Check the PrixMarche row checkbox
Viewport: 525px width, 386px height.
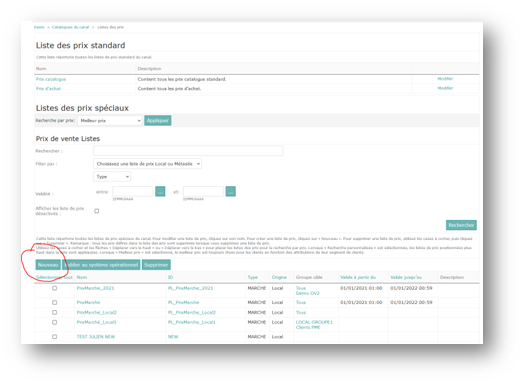[x=55, y=302]
